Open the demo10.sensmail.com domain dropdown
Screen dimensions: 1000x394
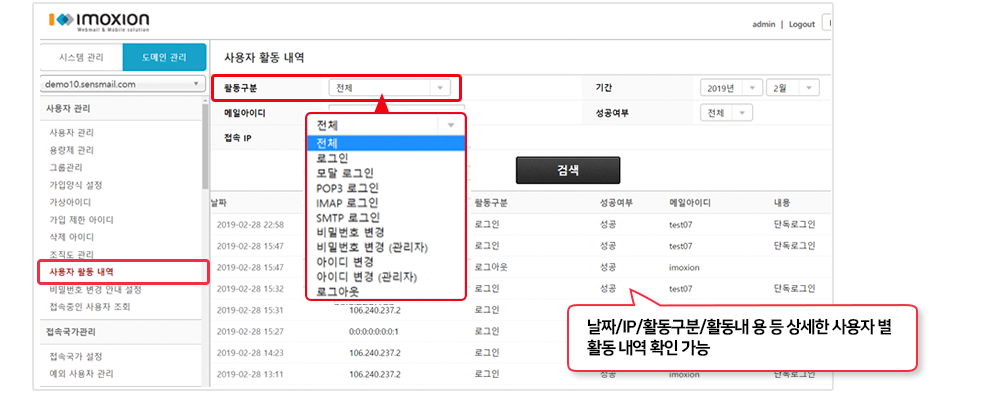pos(122,84)
